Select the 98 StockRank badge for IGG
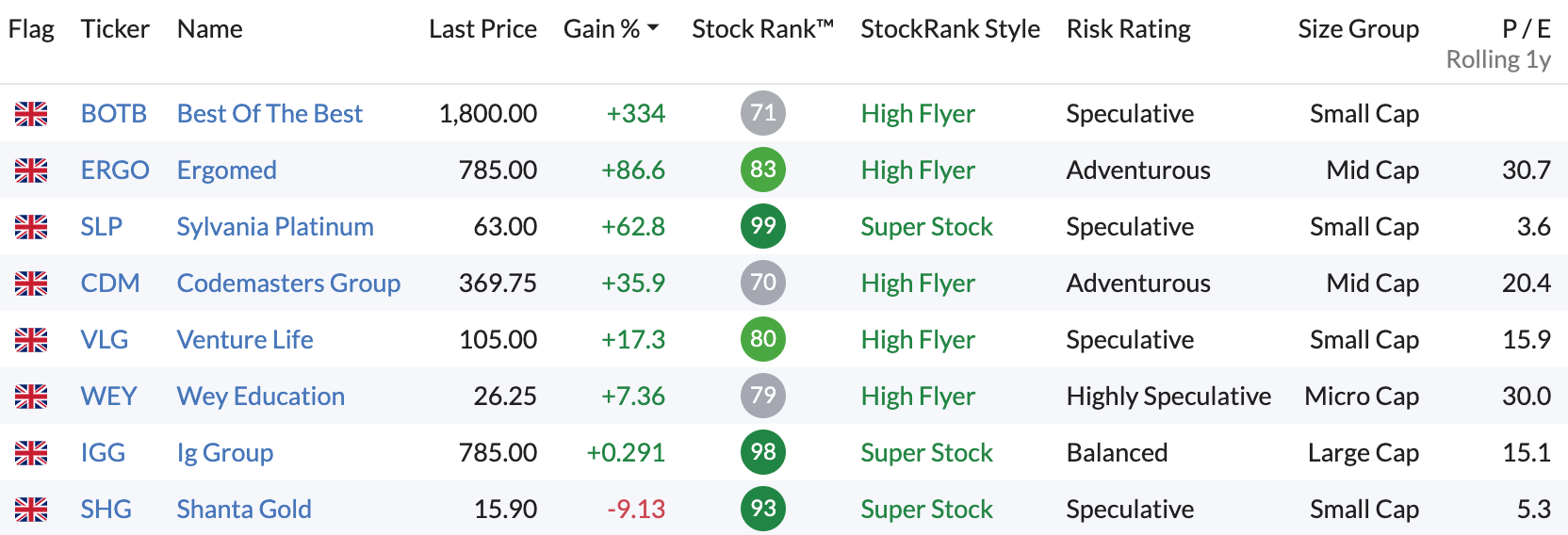The image size is (1568, 535). 763,452
